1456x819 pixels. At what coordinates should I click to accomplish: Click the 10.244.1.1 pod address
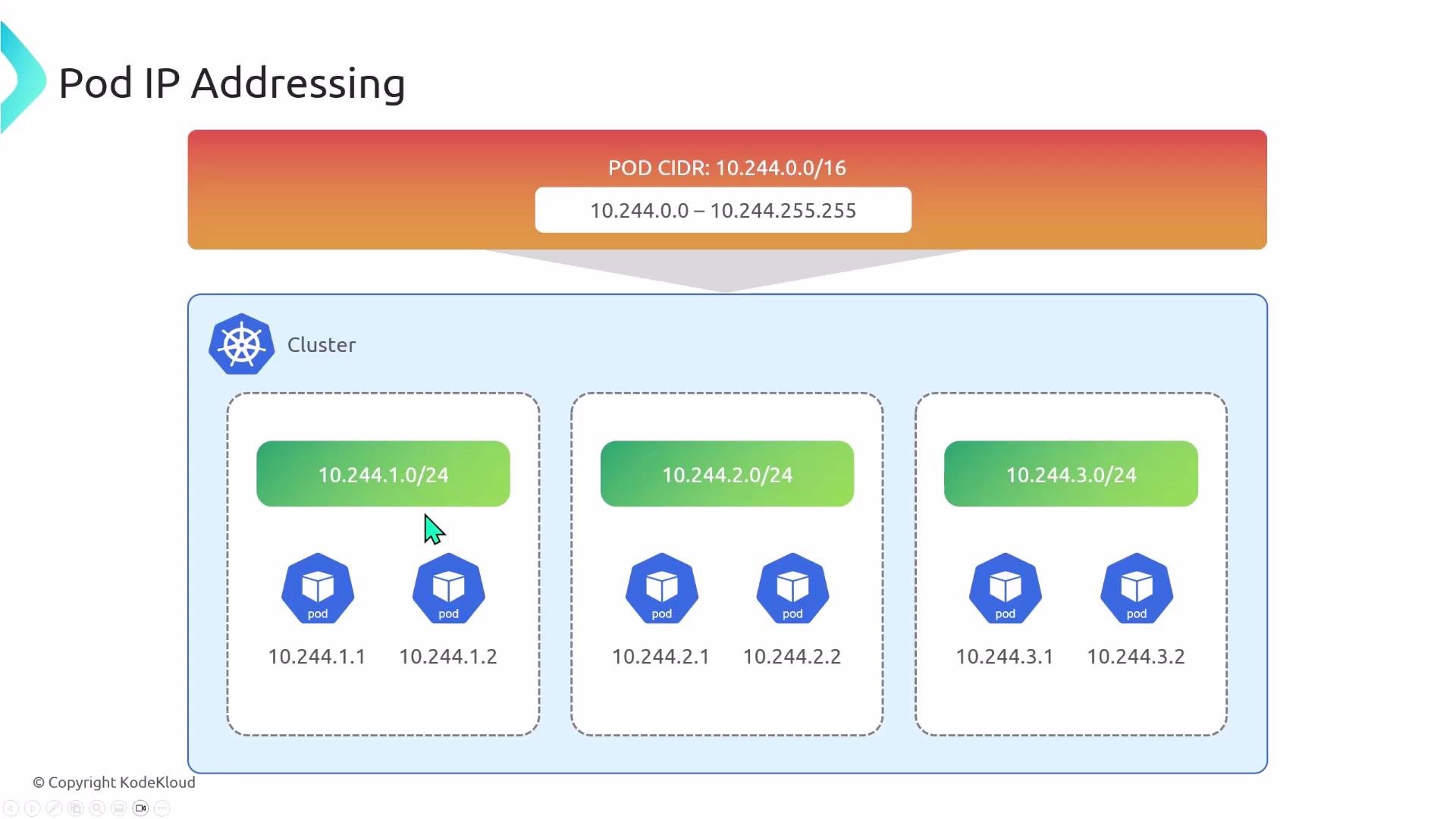click(317, 657)
